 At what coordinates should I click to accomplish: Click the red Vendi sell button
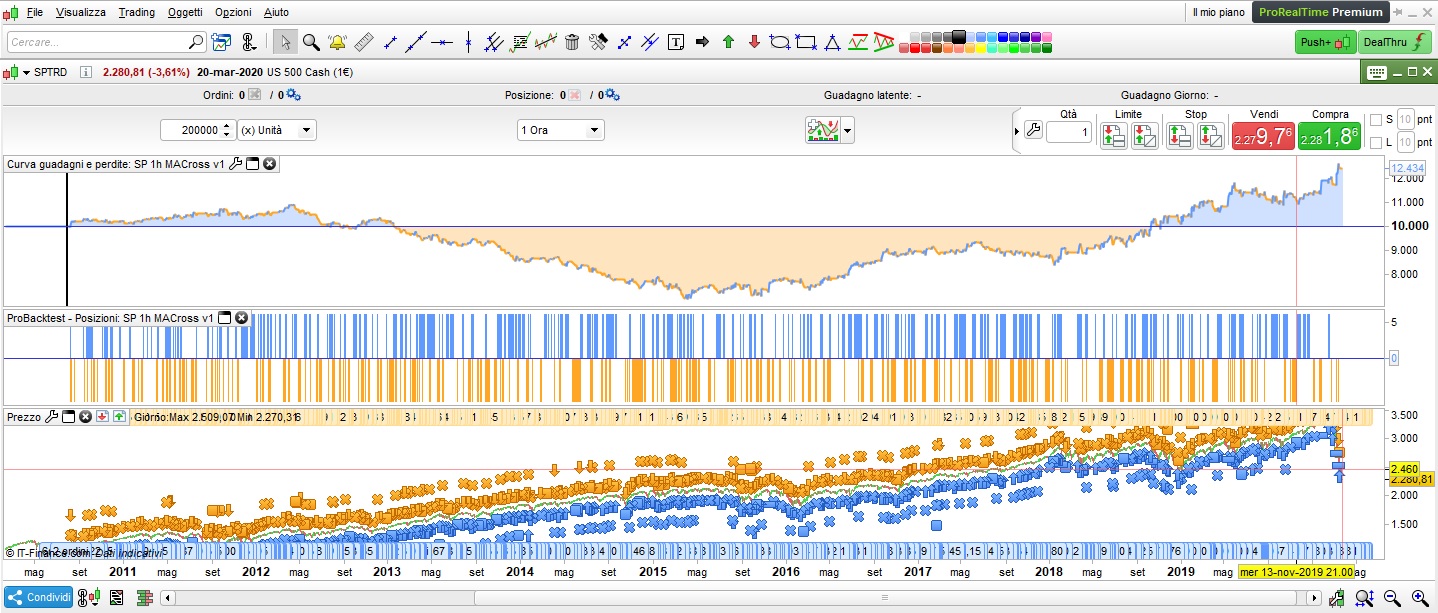click(1262, 136)
